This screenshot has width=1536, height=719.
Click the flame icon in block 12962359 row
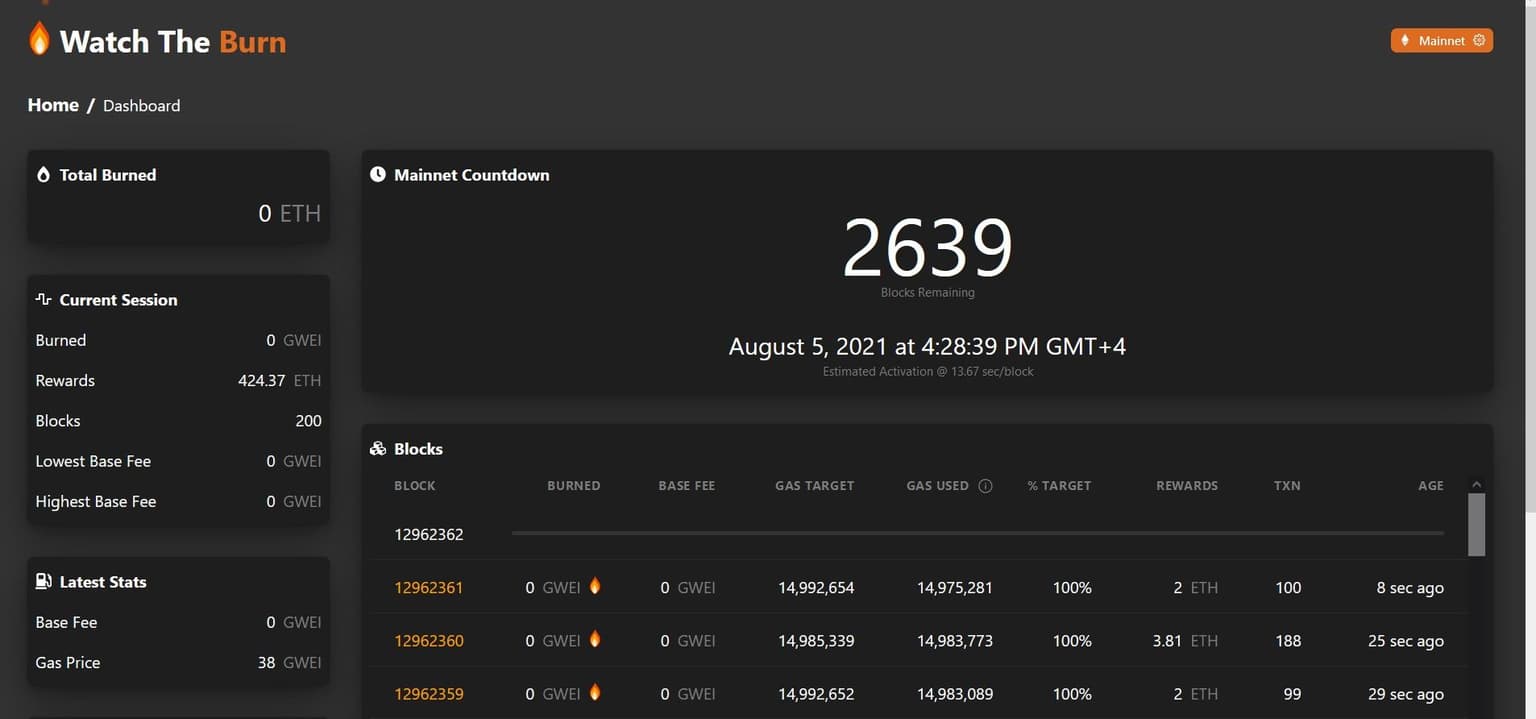tap(595, 692)
